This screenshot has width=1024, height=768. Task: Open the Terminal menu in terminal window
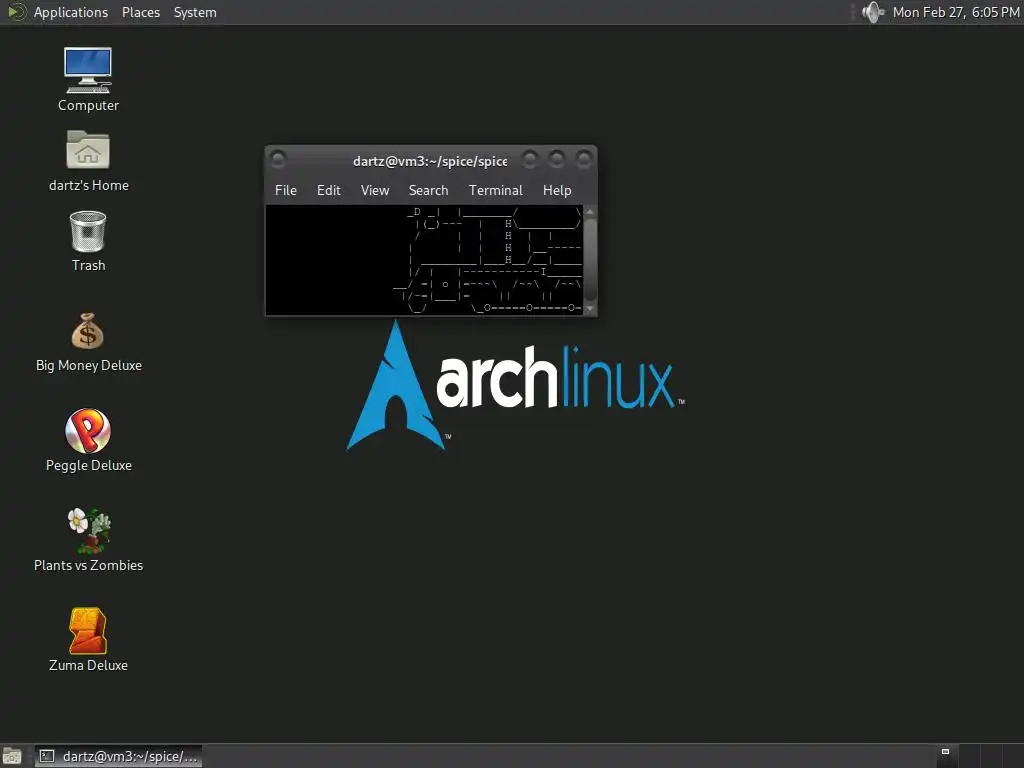(496, 190)
